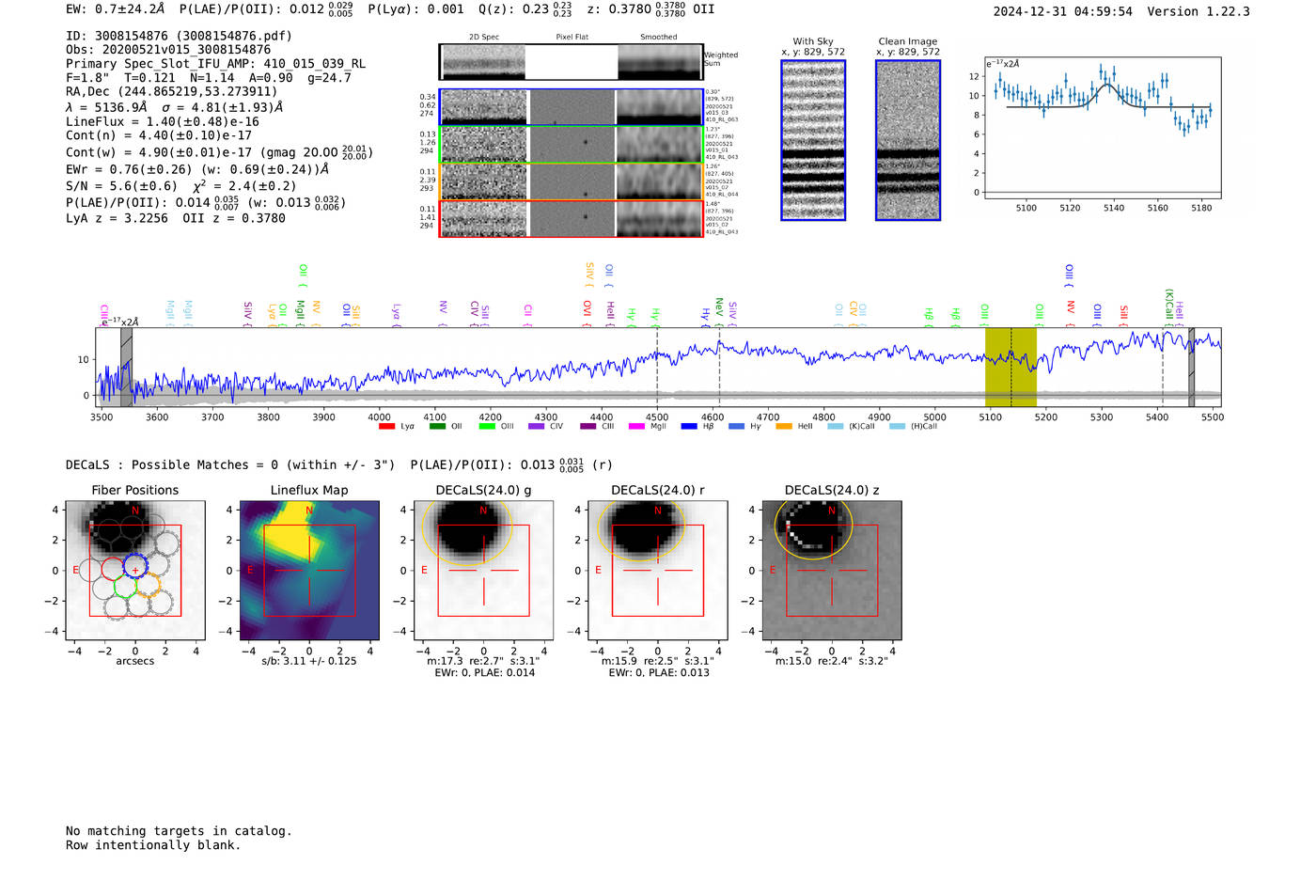Click the Cont(w) = 4.90 gmag line
This screenshot has width=1316, height=896.
[219, 151]
